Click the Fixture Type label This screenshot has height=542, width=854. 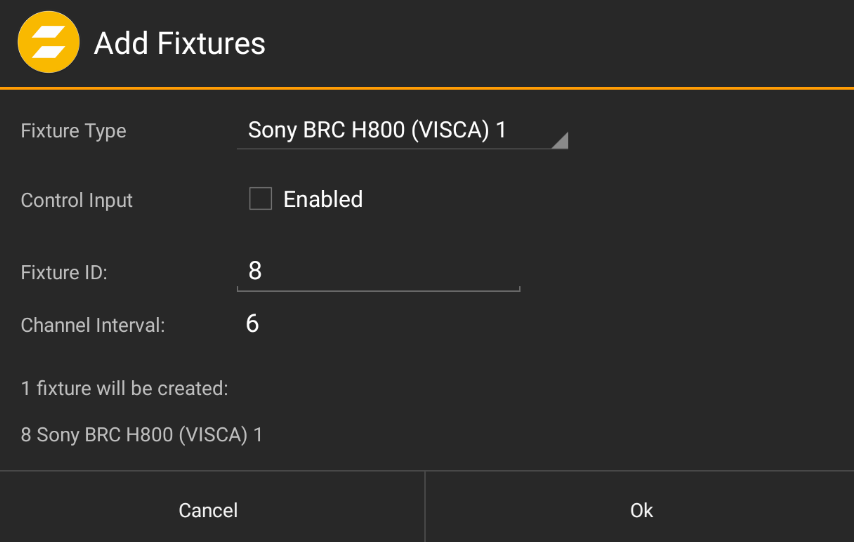coord(73,131)
